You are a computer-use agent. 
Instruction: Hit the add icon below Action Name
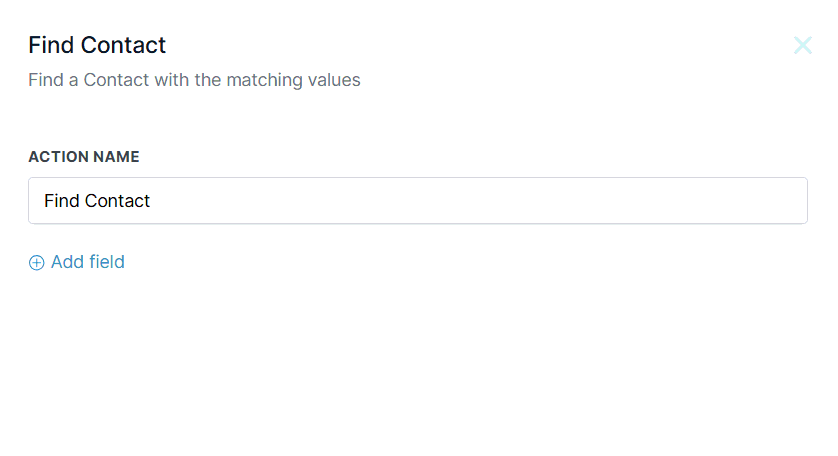click(37, 263)
